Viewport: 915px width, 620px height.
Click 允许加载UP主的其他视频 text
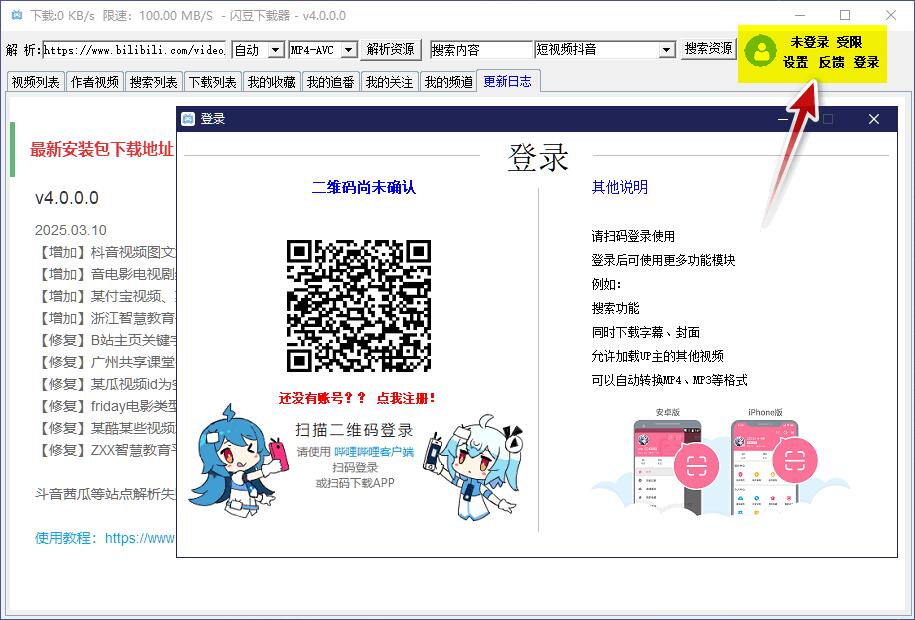pos(658,356)
